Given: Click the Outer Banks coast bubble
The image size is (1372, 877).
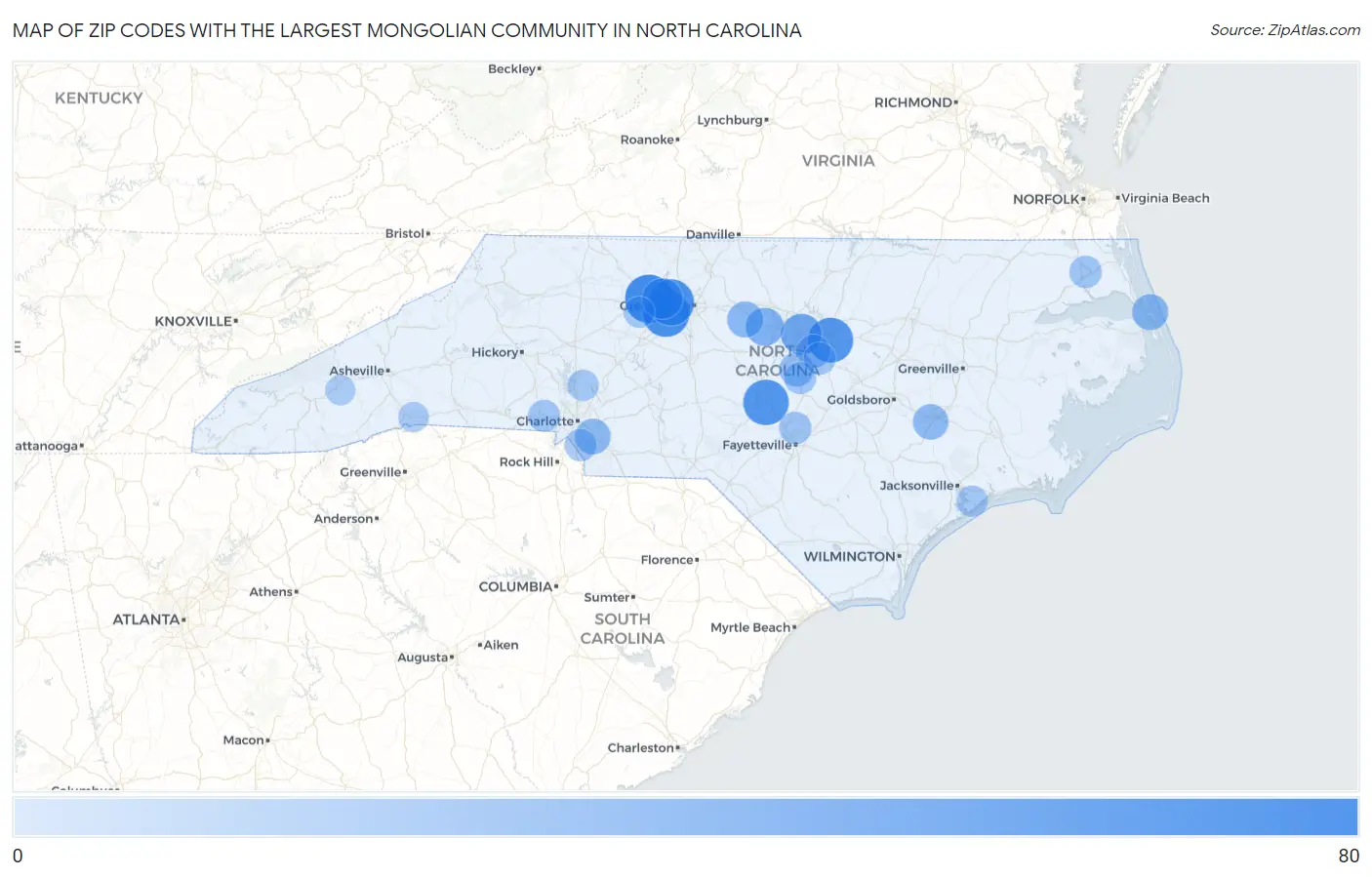Looking at the screenshot, I should coord(1150,312).
